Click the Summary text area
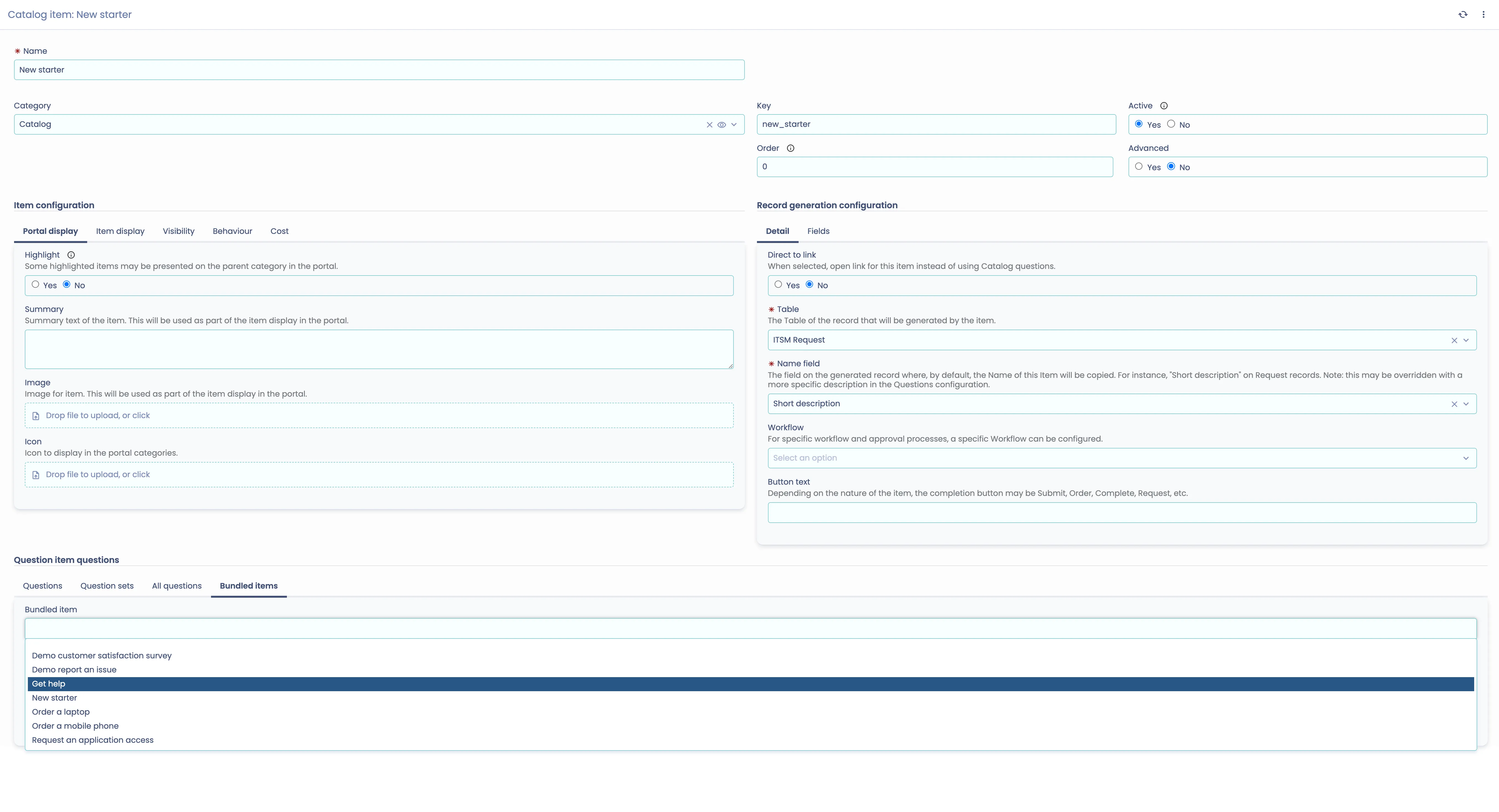The image size is (1499, 812). pos(379,349)
